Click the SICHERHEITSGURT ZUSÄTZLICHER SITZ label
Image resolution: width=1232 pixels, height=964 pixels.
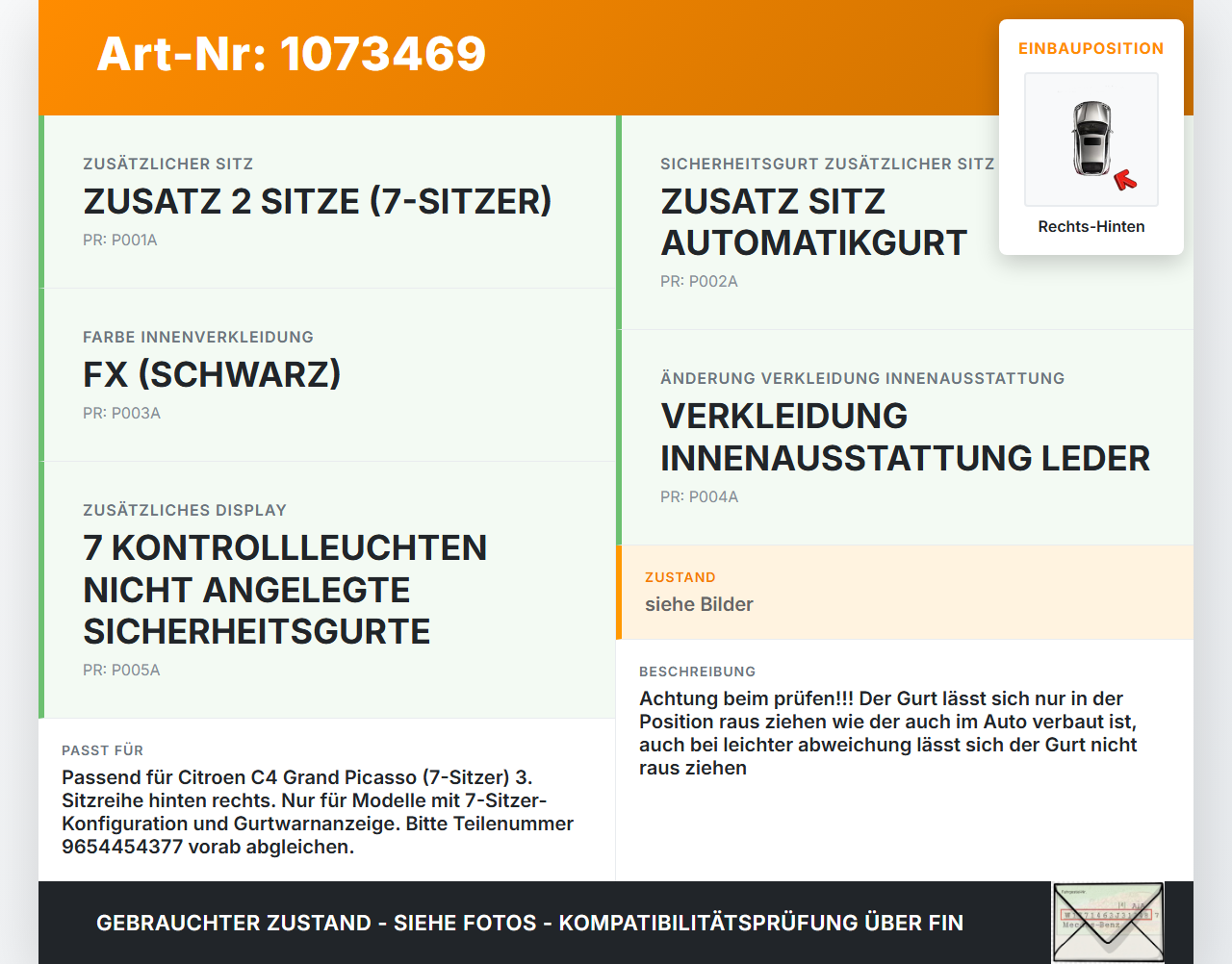click(x=828, y=164)
